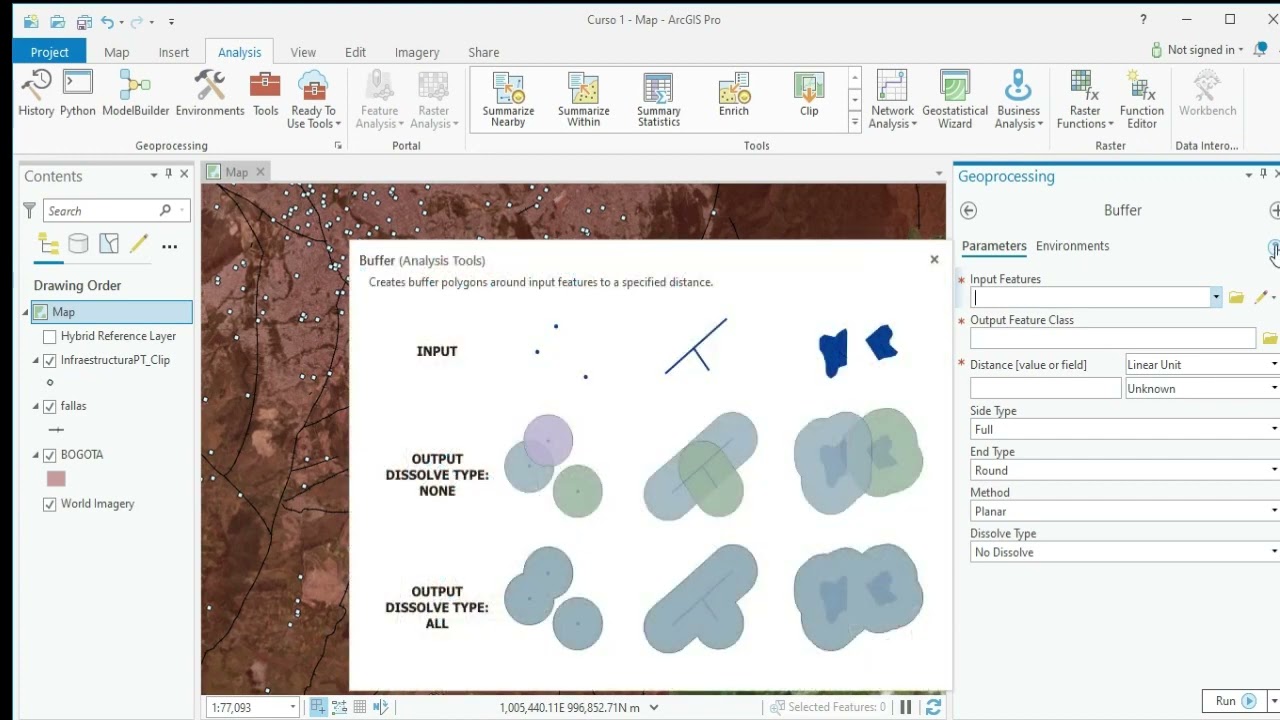Refresh the map view
The height and width of the screenshot is (720, 1280).
(933, 707)
